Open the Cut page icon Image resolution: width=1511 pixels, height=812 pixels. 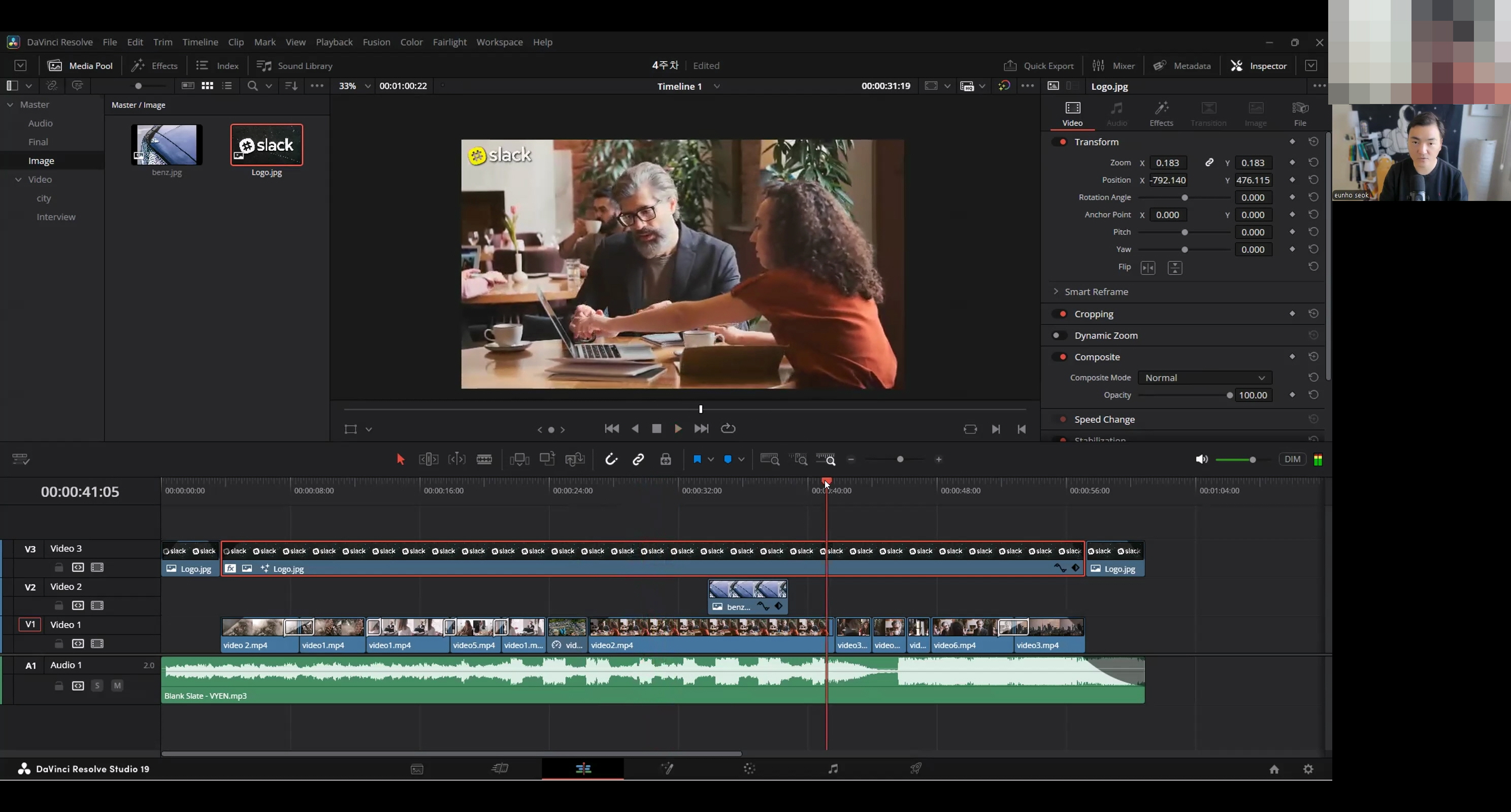pos(500,769)
